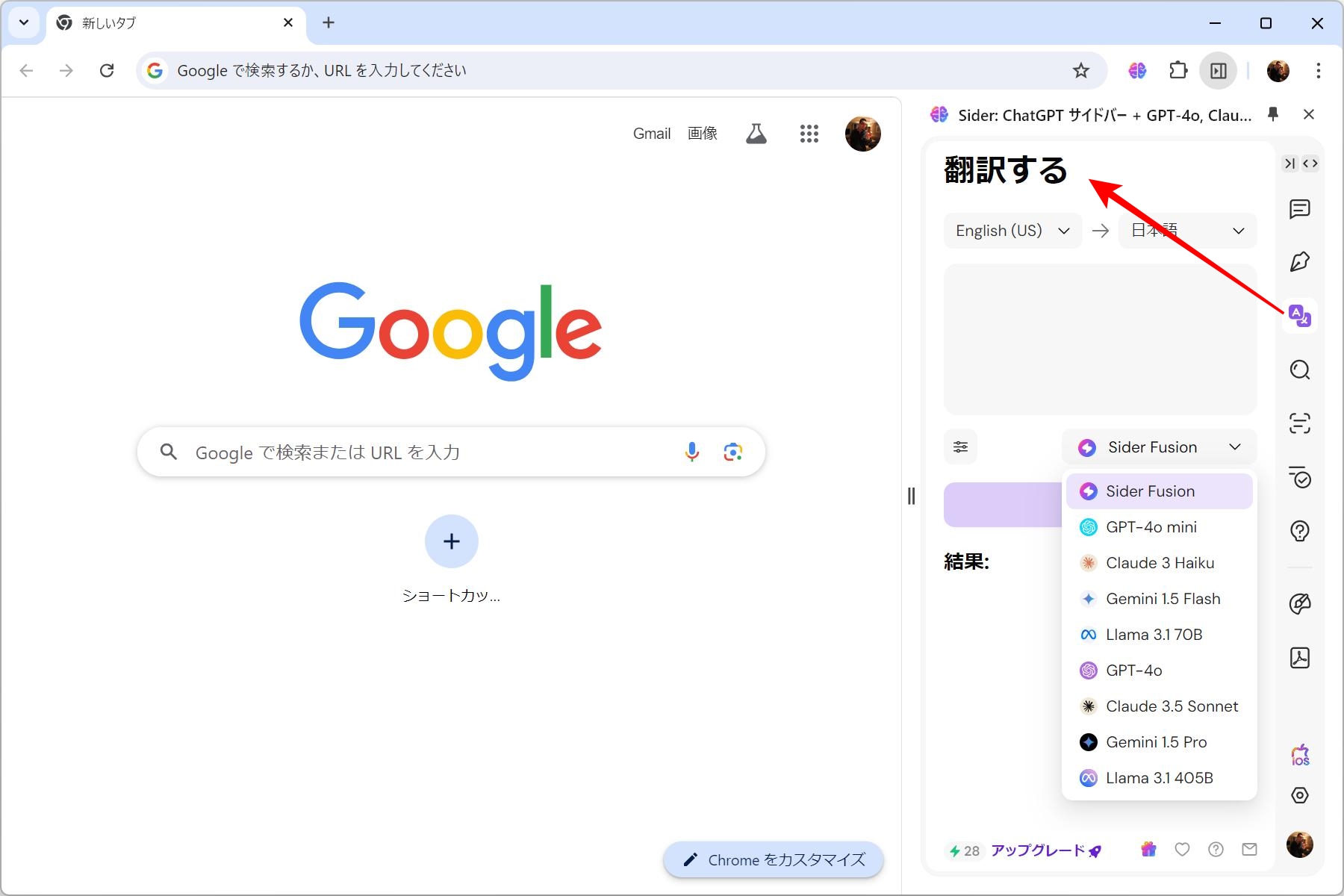Open translation settings sliders button

[x=960, y=447]
